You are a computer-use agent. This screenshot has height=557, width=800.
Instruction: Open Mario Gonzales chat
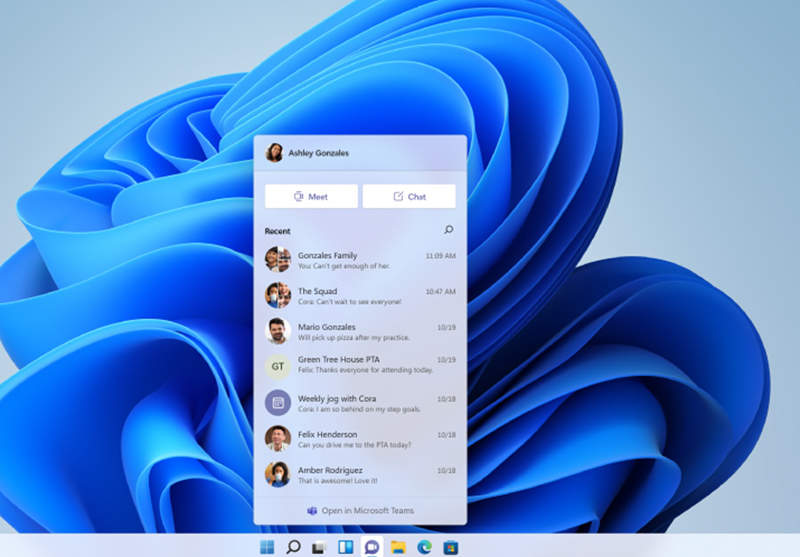(x=360, y=331)
